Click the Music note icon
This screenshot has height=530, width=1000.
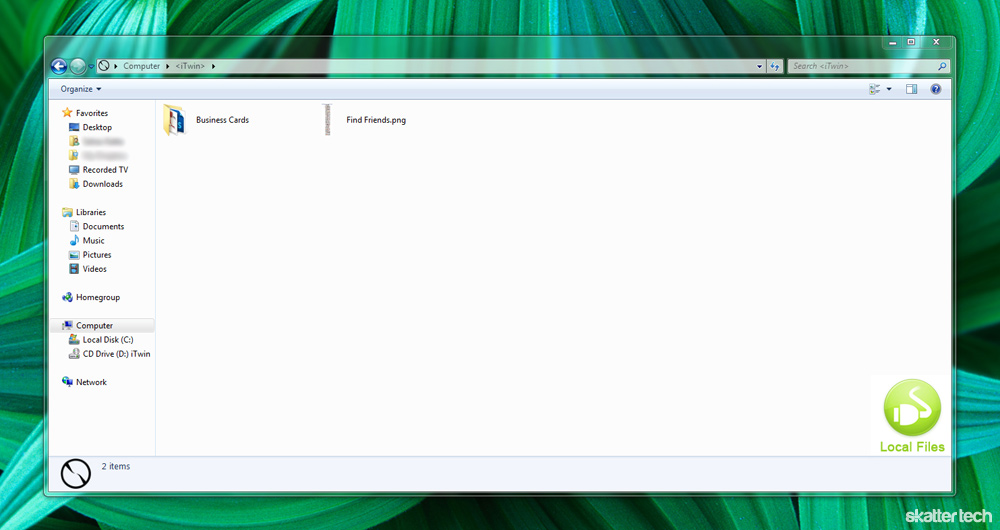point(74,240)
